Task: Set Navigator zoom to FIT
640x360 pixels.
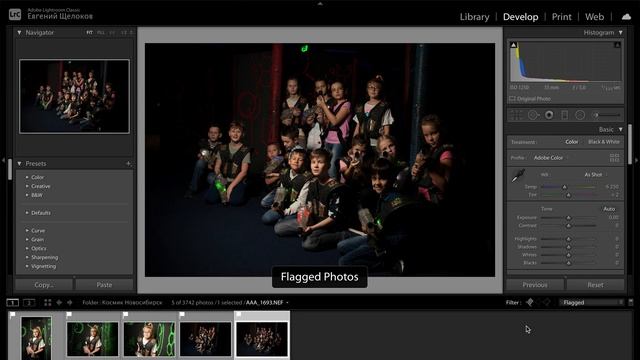Action: point(89,32)
